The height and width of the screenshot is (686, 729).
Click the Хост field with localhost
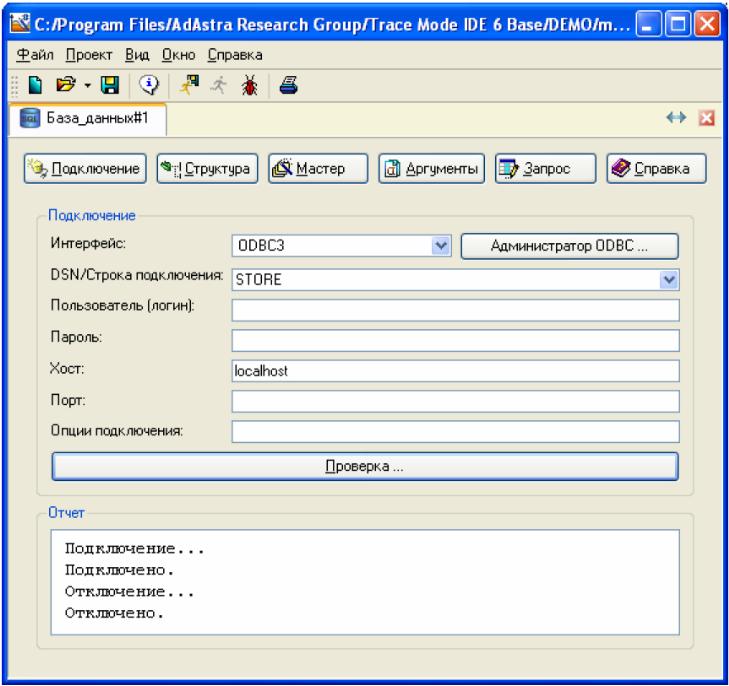tap(456, 371)
